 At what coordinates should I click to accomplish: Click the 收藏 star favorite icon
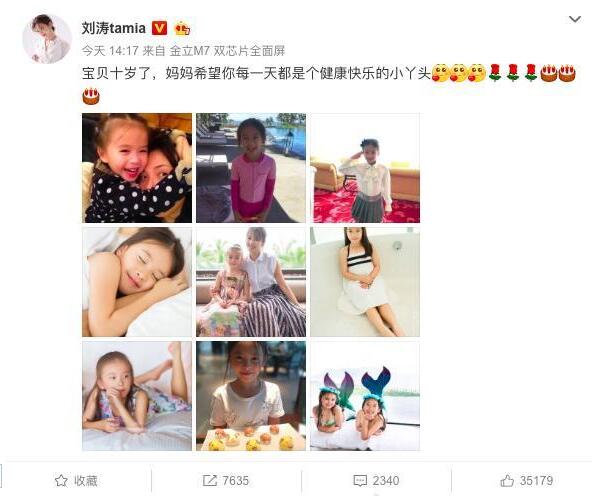61,481
